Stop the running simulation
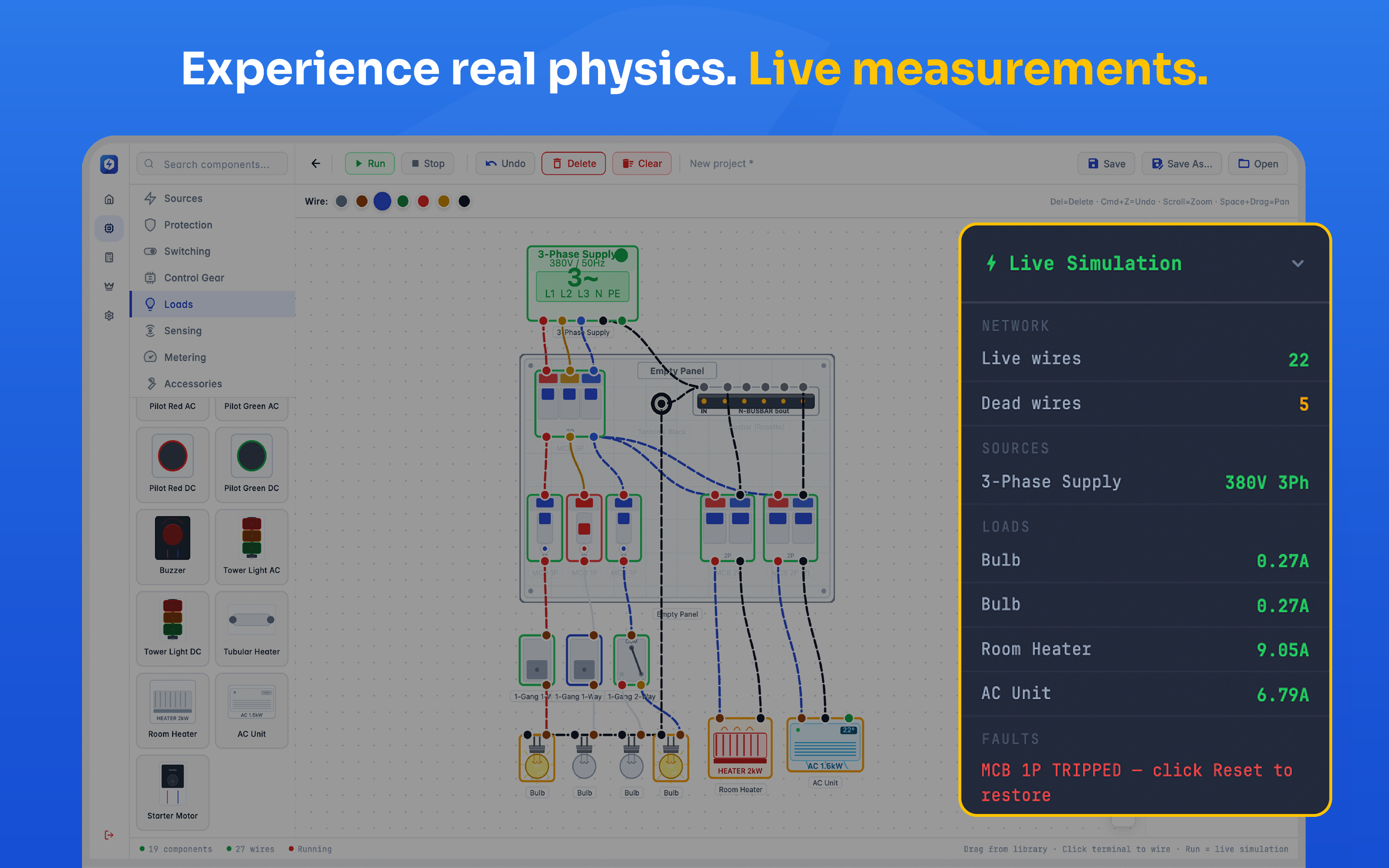The width and height of the screenshot is (1389, 868). click(428, 163)
